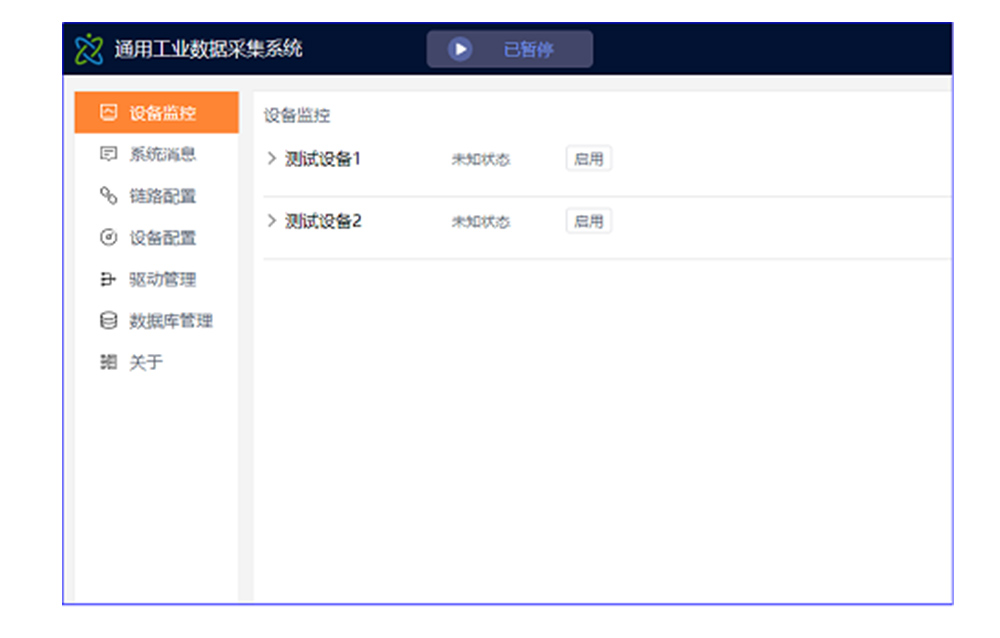This screenshot has height=638, width=1000.
Task: Click the driver management icon in sidebar
Action: click(108, 279)
